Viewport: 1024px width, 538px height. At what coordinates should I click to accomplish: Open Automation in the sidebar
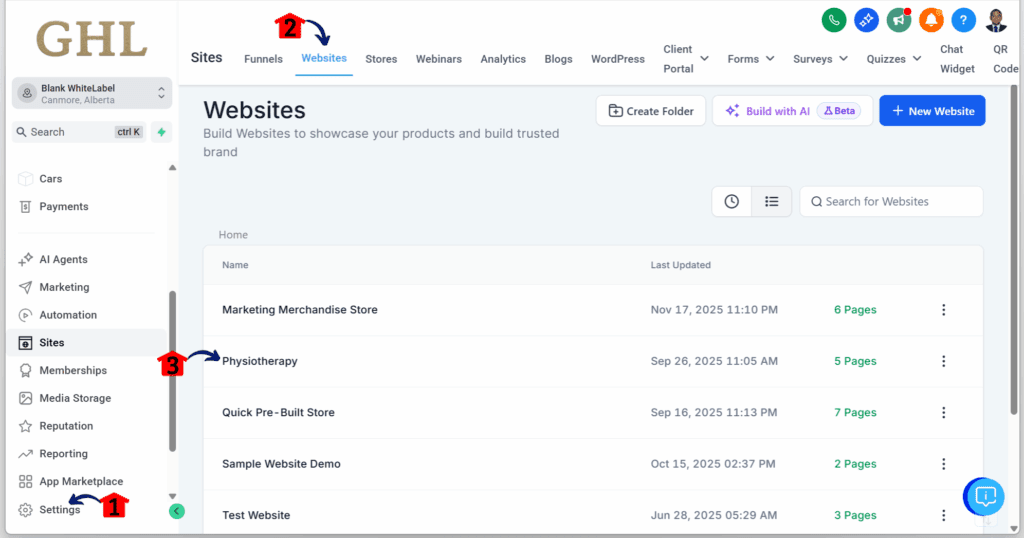point(68,315)
